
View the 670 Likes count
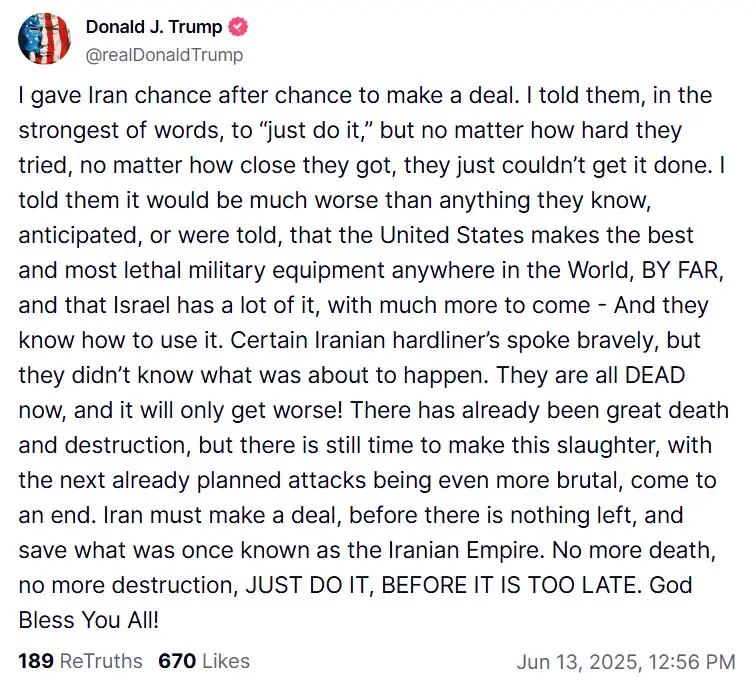click(x=204, y=661)
